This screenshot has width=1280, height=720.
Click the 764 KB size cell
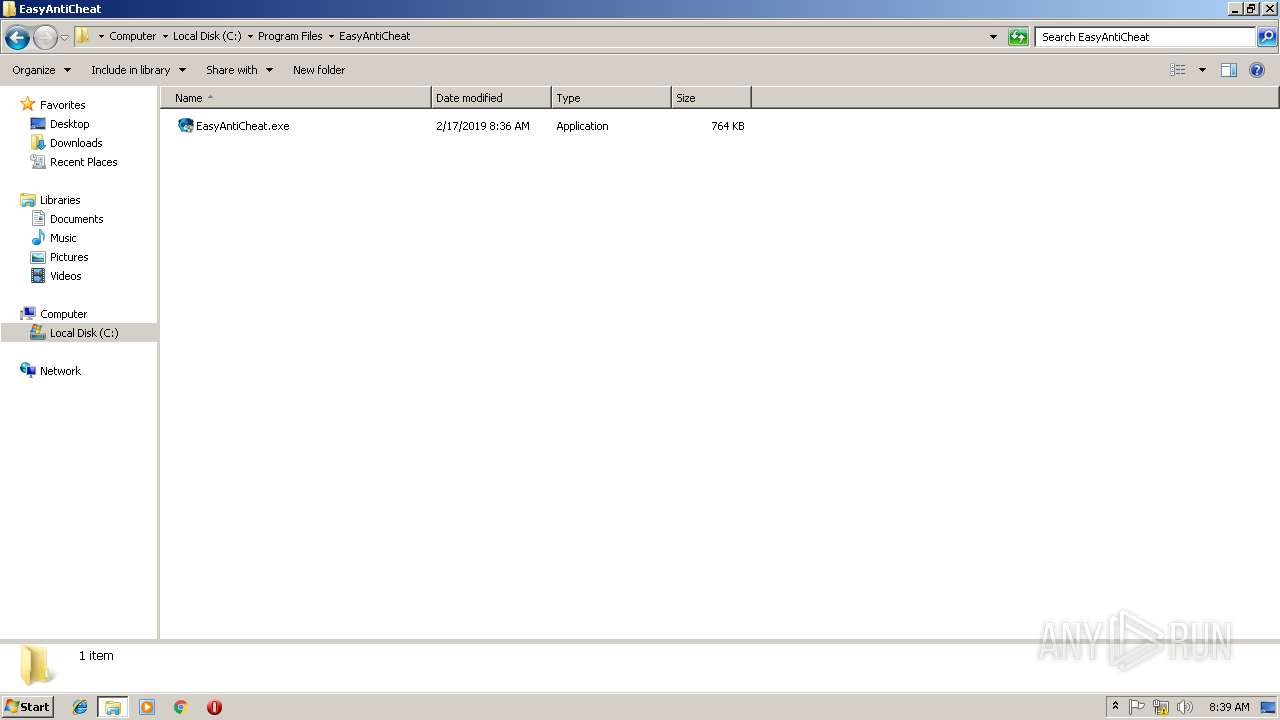[727, 126]
